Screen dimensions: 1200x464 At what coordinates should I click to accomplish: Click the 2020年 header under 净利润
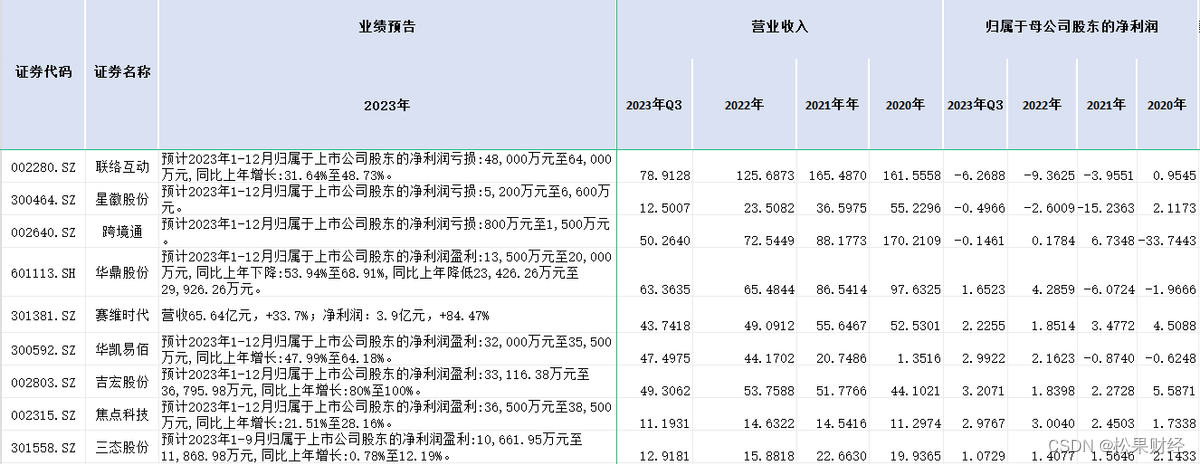coord(1167,104)
